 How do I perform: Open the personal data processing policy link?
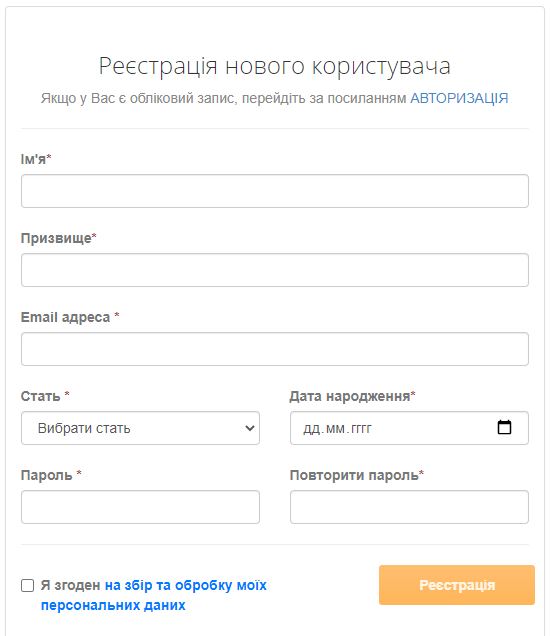(154, 595)
